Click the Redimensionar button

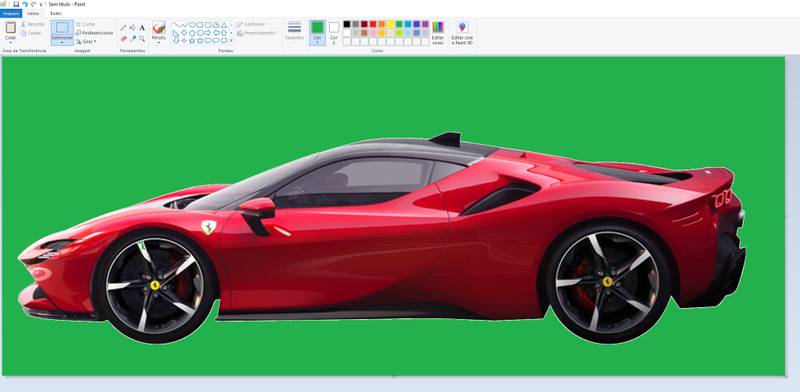point(94,33)
